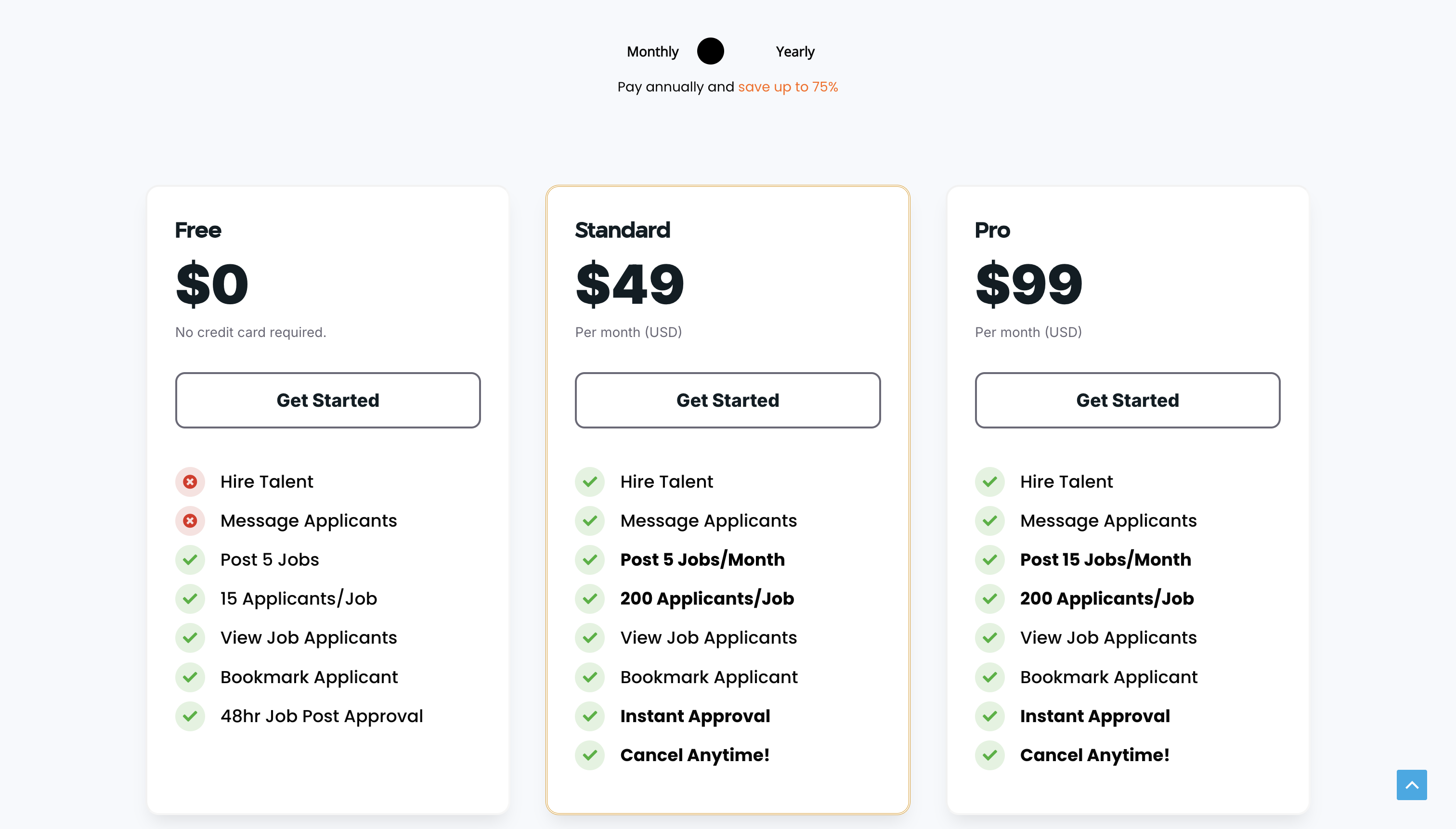Click the checkmark beside Post 15 Jobs/Month

(989, 560)
